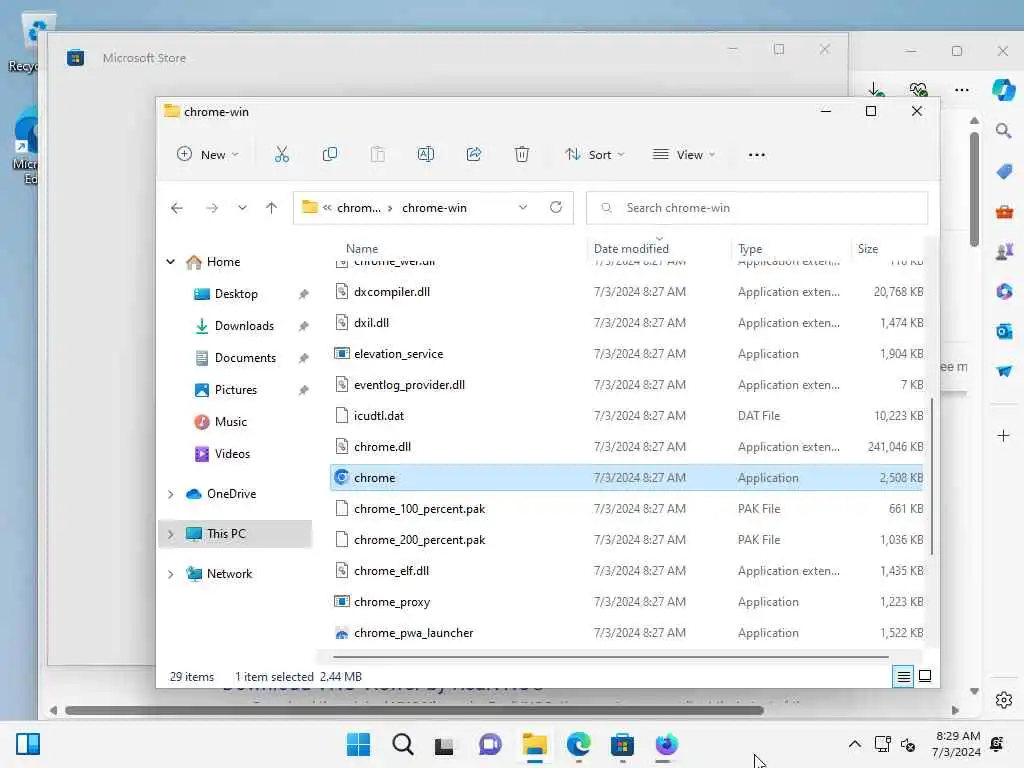Open the View layout dropdown
Viewport: 1024px width, 768px height.
pos(684,155)
